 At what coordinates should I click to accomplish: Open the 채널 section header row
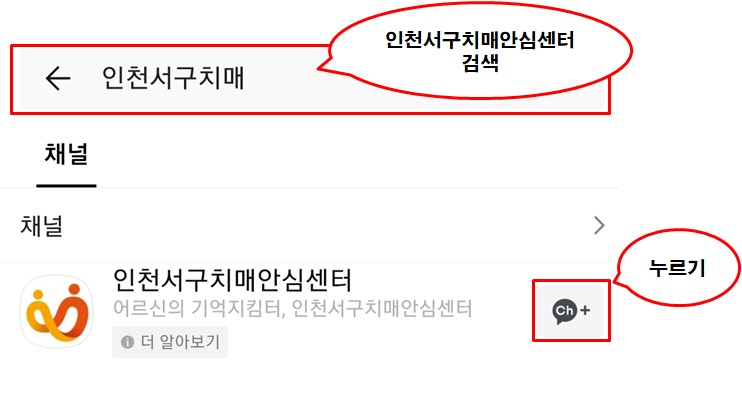(x=309, y=225)
